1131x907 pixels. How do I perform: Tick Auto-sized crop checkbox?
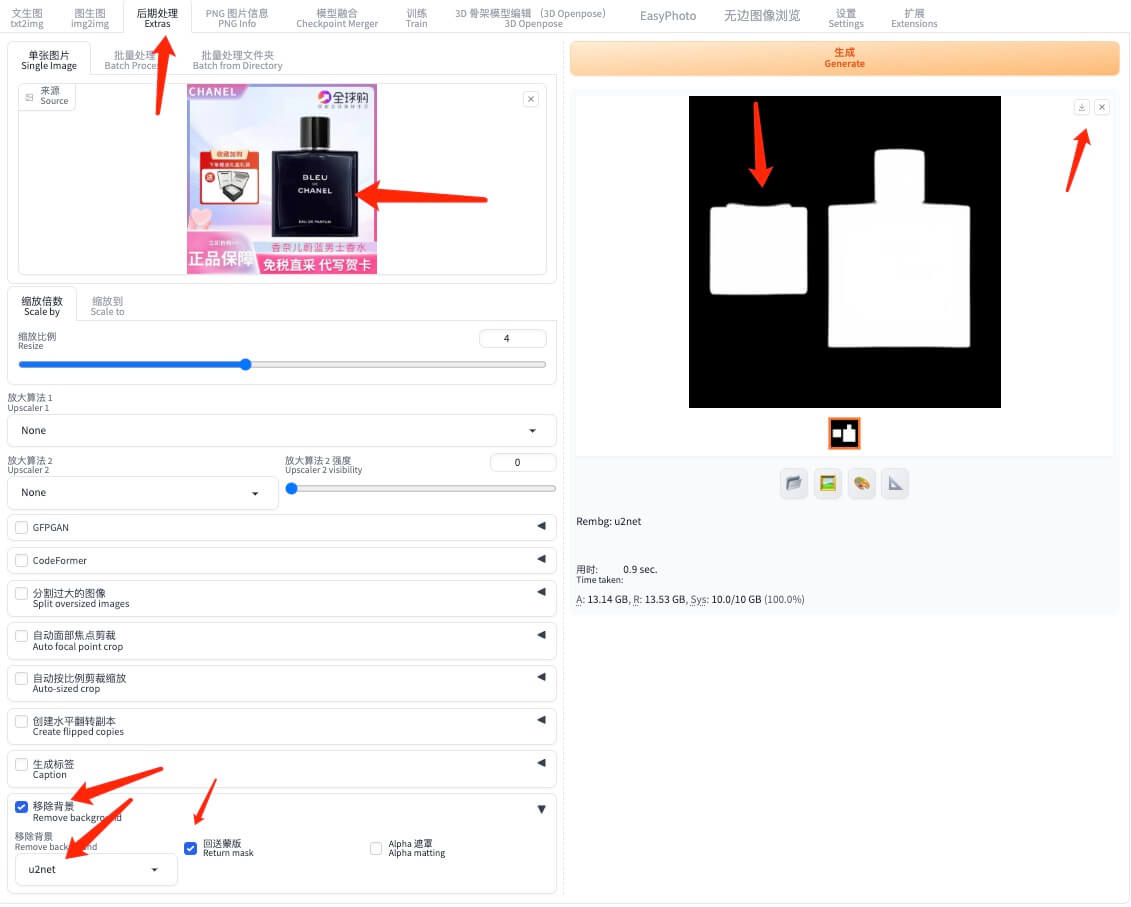click(x=22, y=679)
